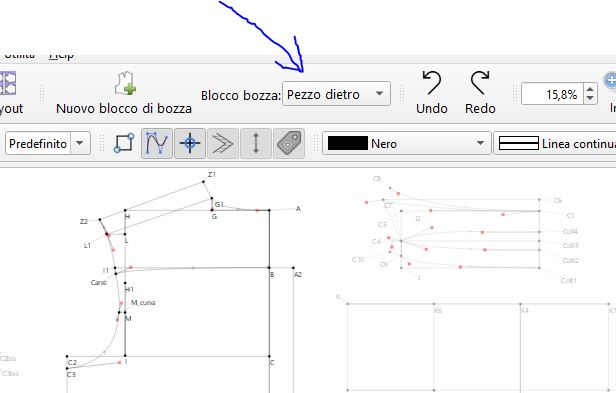Toggle the curve path display icon

157,143
